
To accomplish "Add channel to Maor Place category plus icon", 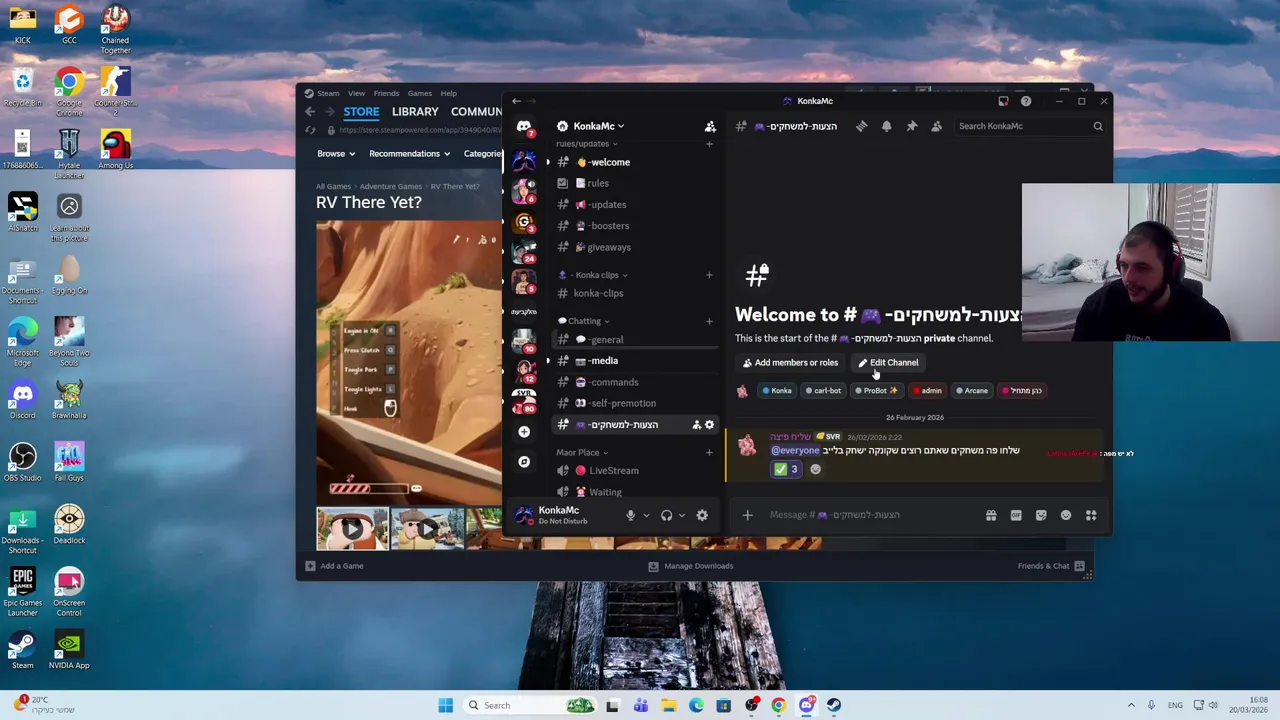I will tap(709, 452).
